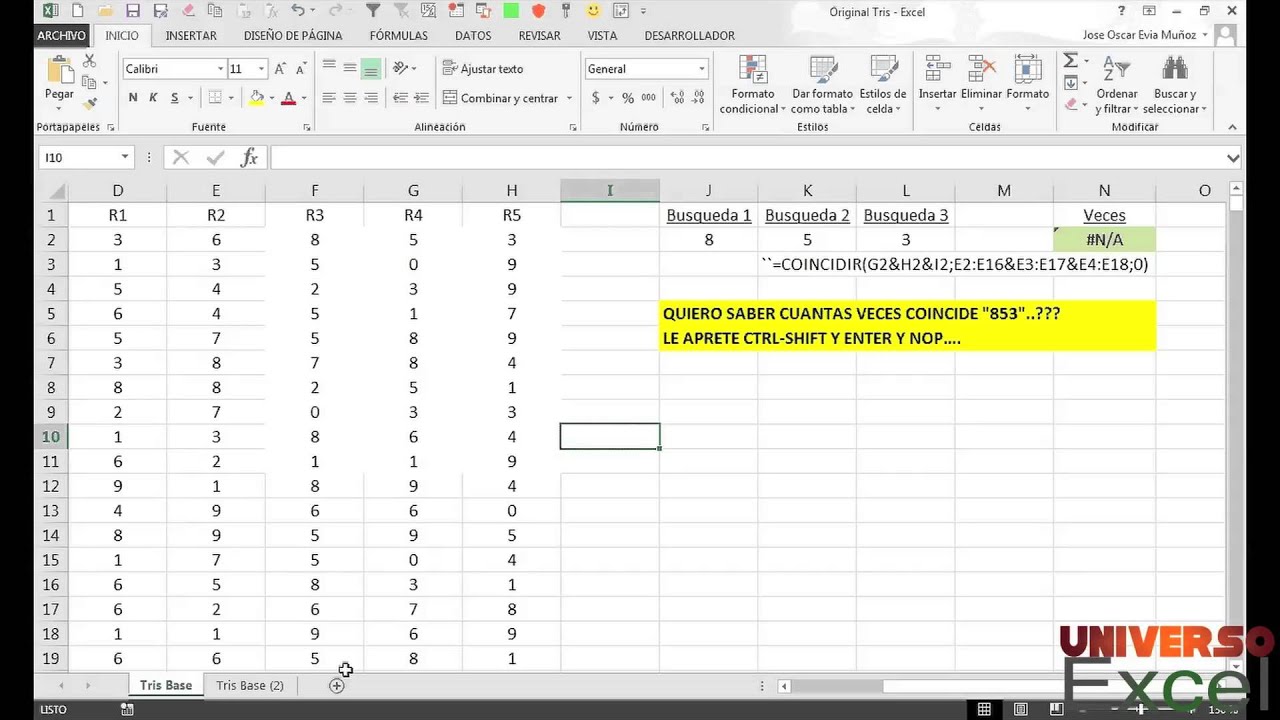The image size is (1280, 720).
Task: Open Ordenar y filtrar
Action: click(1116, 86)
